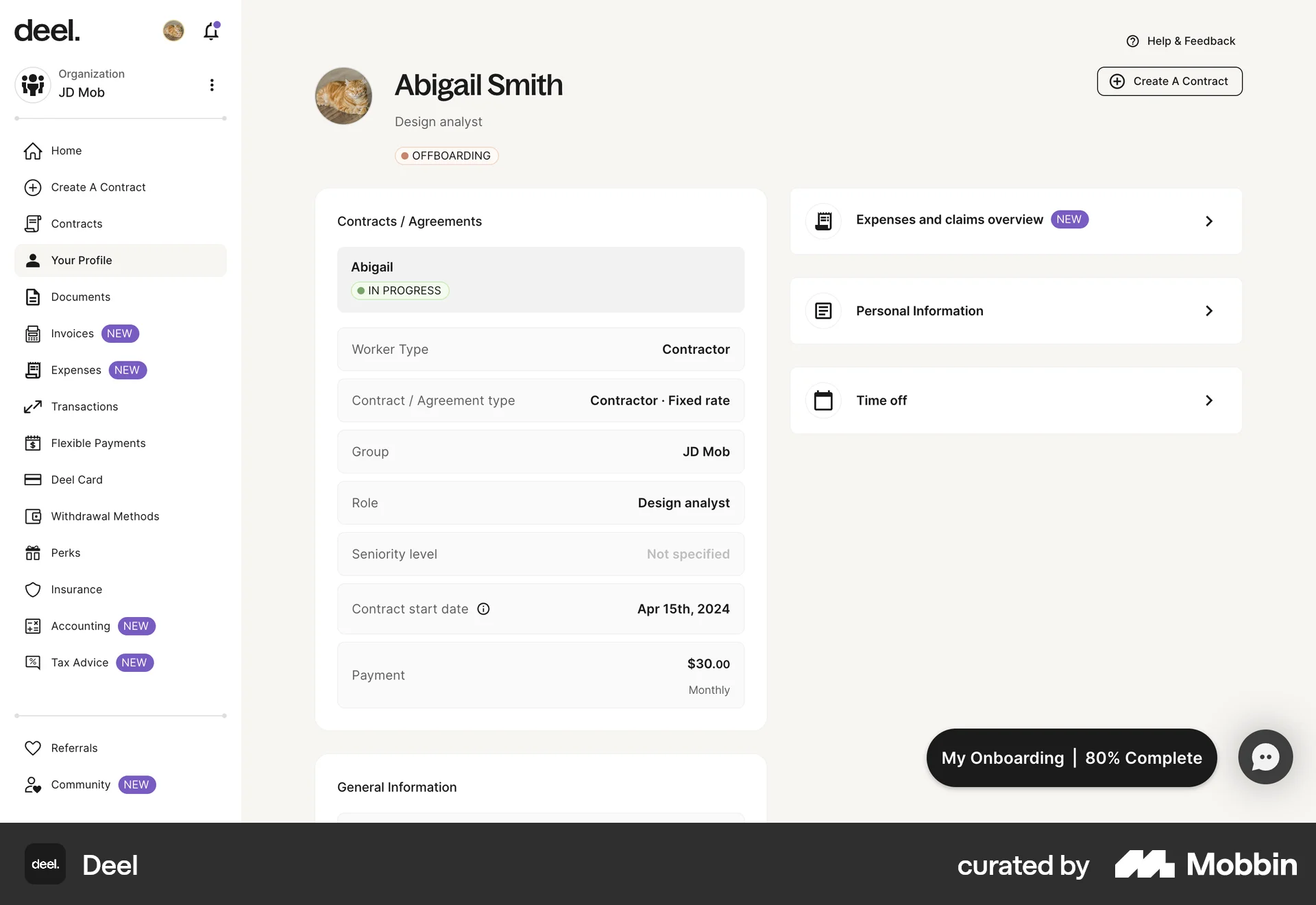The height and width of the screenshot is (905, 1316).
Task: Open the chat support bubble icon
Action: (x=1265, y=757)
